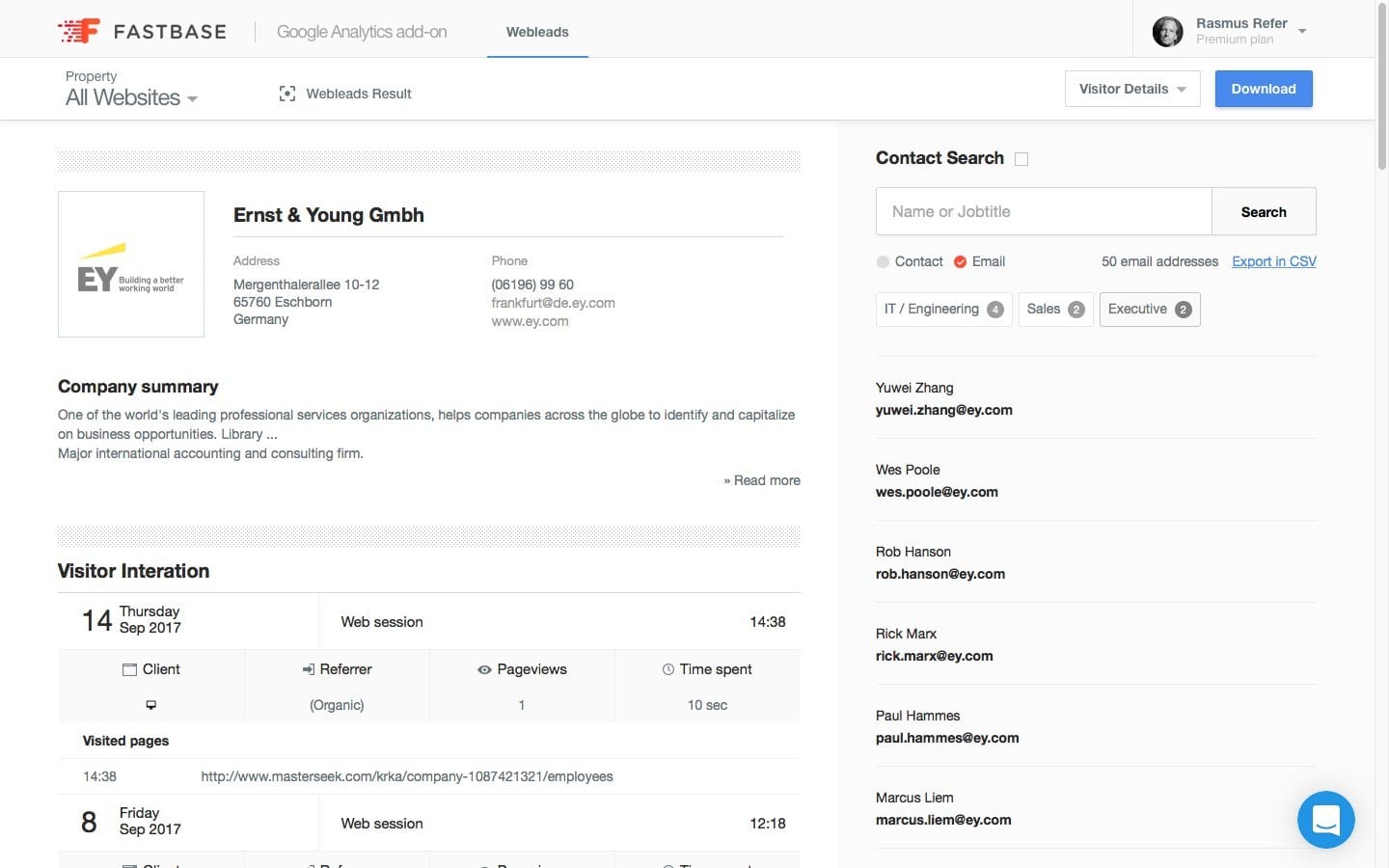The image size is (1389, 868).
Task: Click the Rob Hanson contact name
Action: [913, 552]
